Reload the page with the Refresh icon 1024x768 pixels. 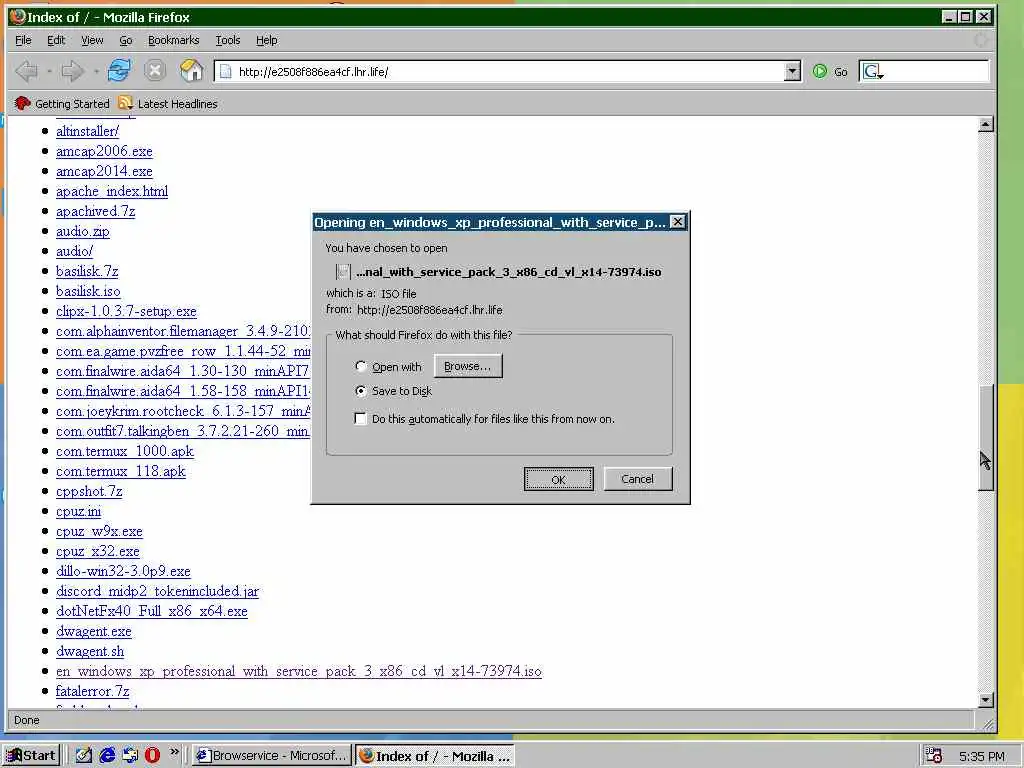[x=119, y=71]
